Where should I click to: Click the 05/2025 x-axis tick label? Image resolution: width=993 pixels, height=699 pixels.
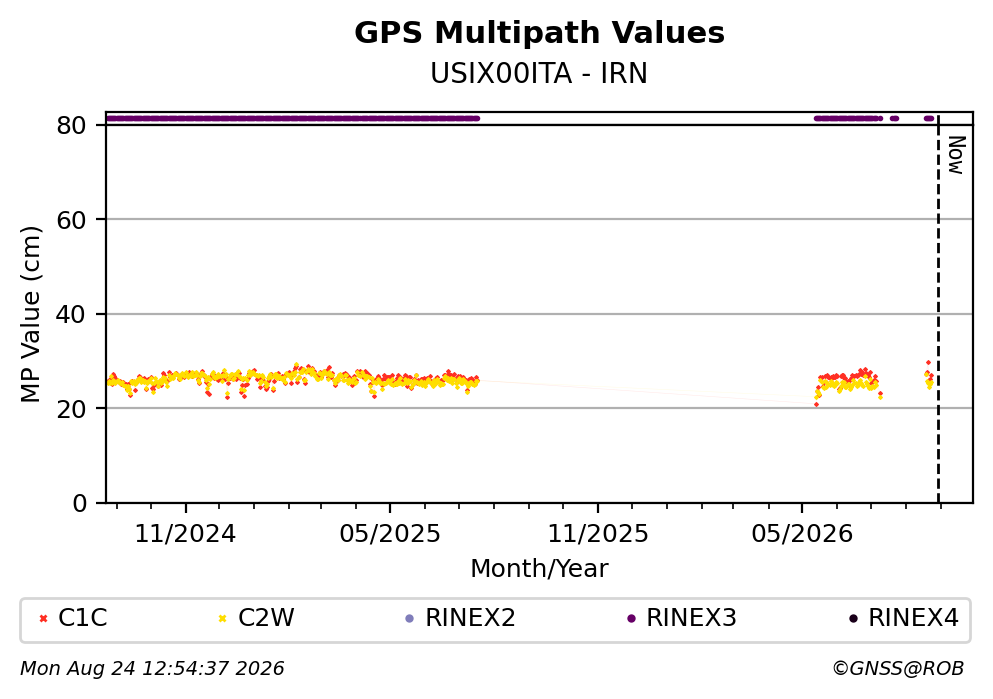point(389,534)
